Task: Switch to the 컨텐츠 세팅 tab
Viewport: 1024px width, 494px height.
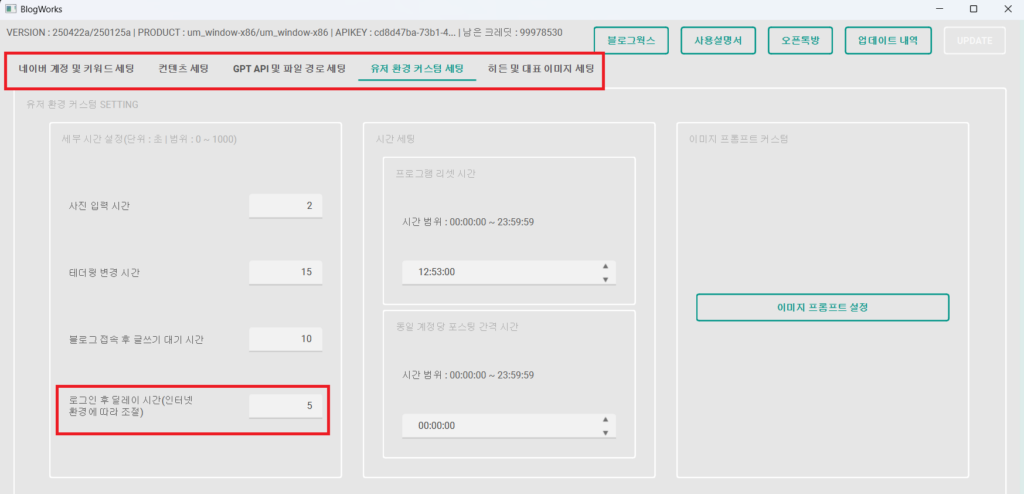Action: 183,70
